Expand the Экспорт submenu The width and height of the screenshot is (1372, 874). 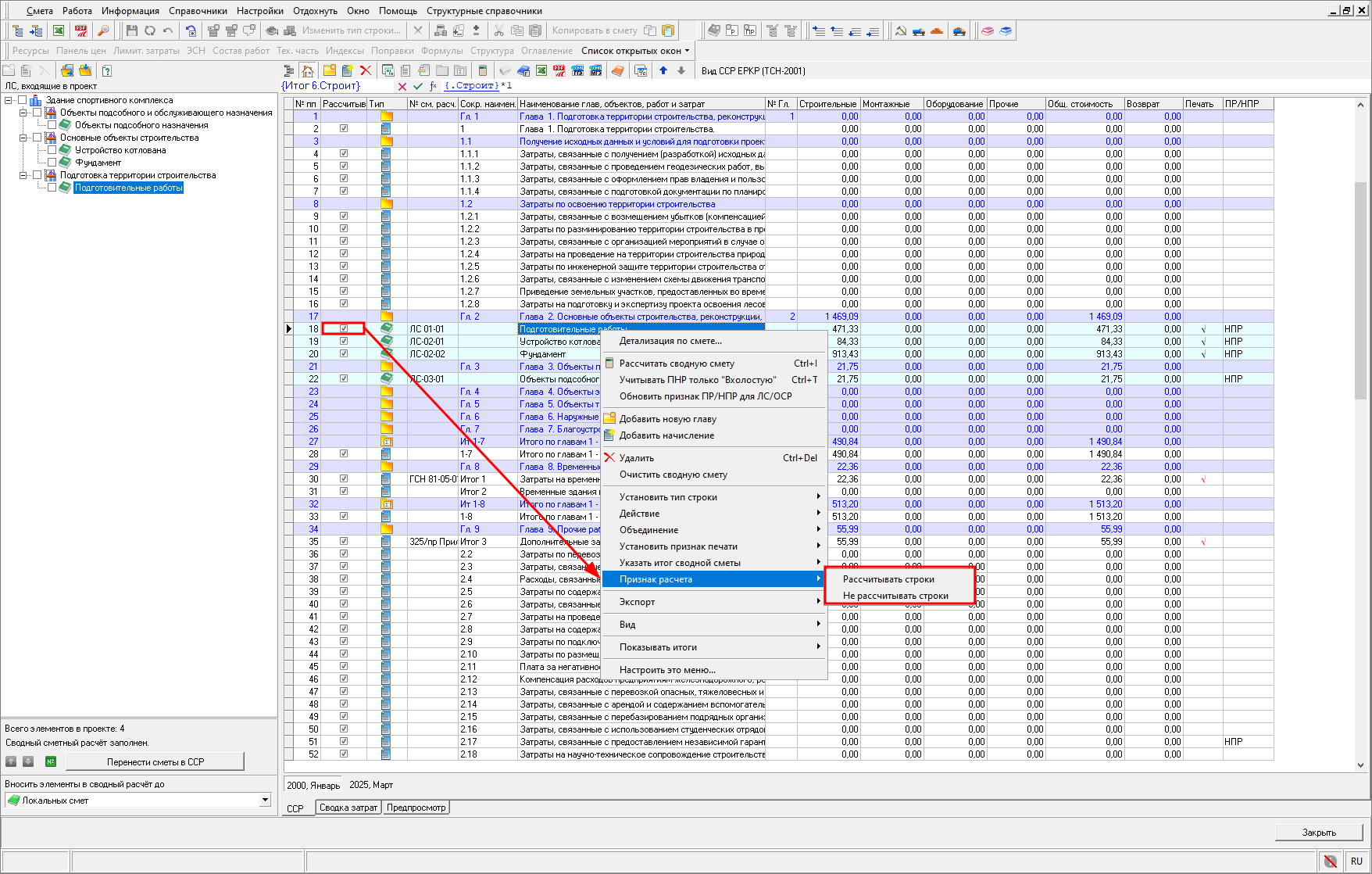click(714, 602)
